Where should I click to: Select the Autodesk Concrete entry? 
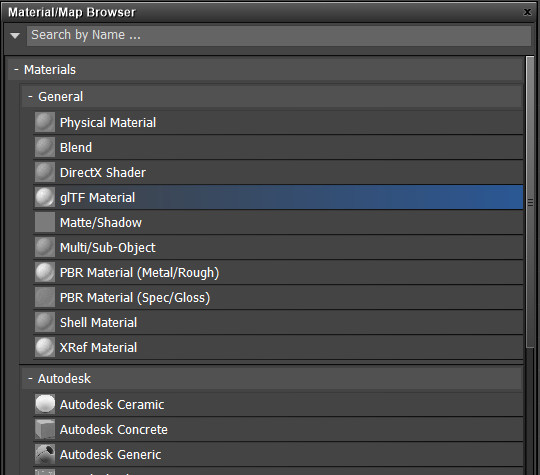(278, 429)
